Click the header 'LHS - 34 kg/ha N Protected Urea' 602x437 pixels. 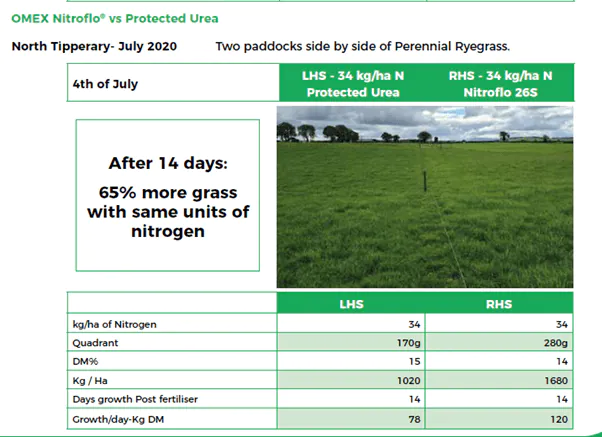coord(353,84)
